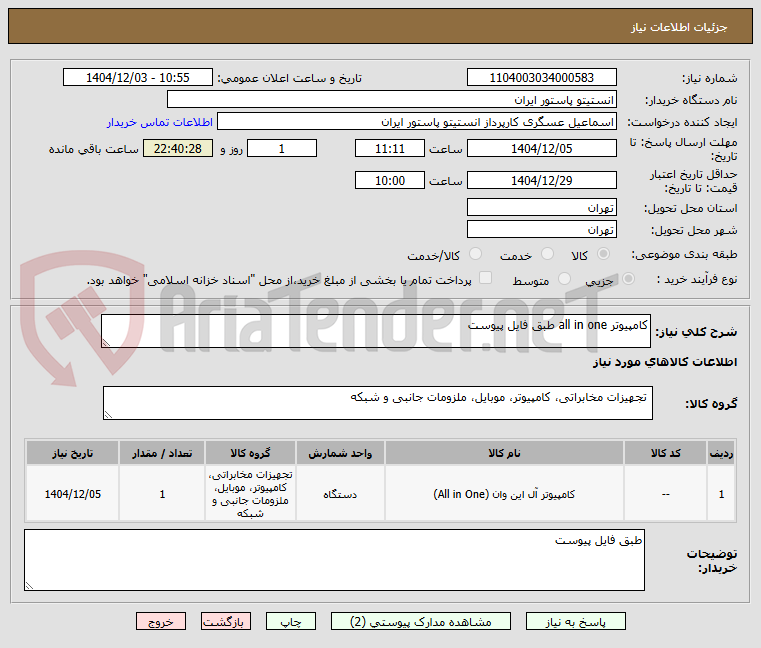Select the 'جزیی' purchase type radio

(x=629, y=279)
